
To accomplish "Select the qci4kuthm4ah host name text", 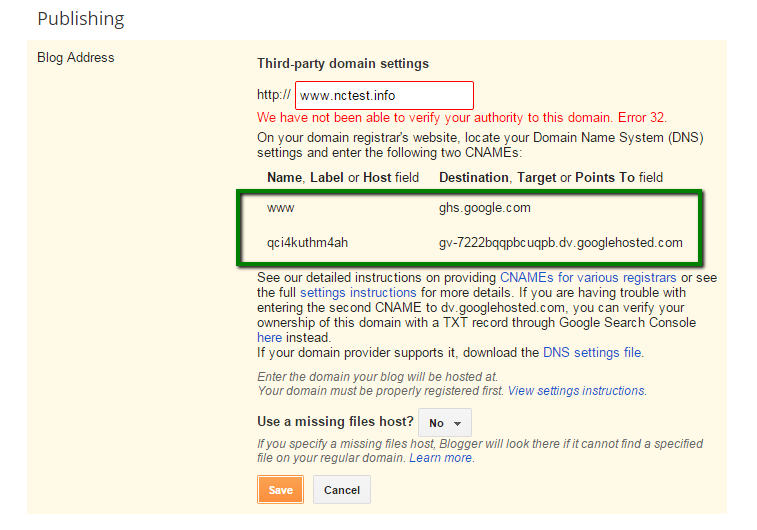I will click(307, 242).
